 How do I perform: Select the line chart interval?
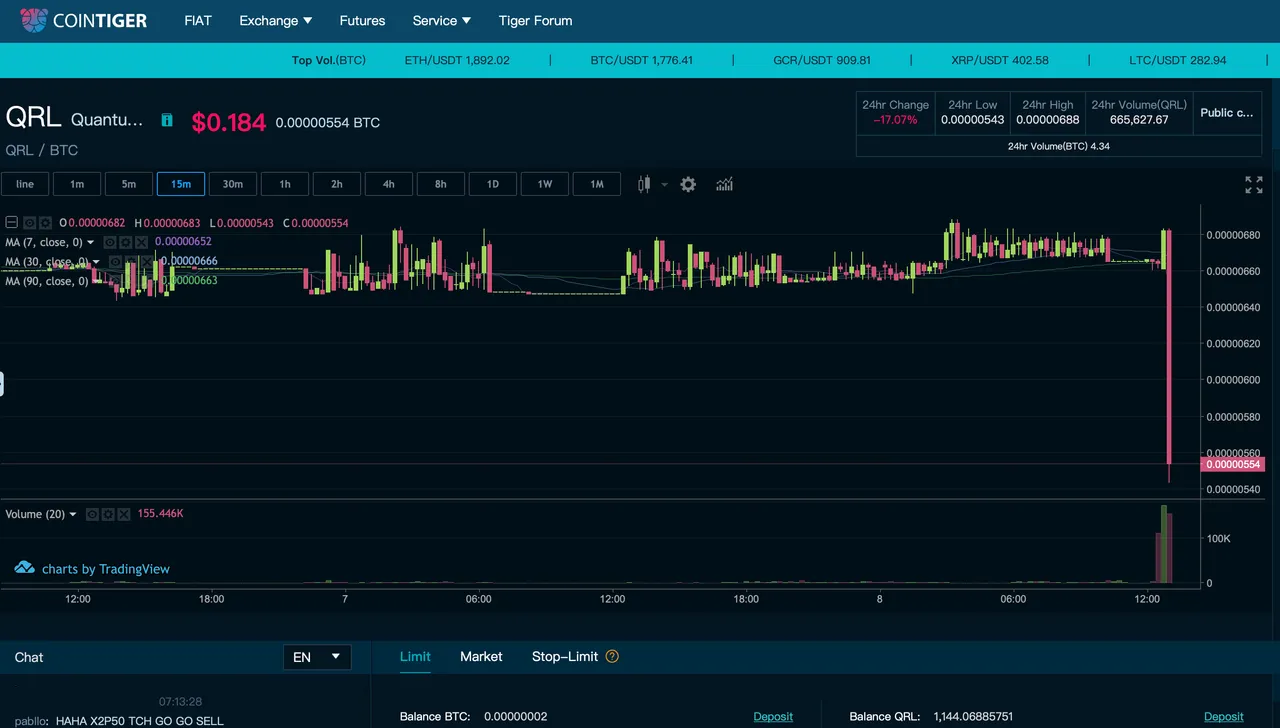click(25, 184)
